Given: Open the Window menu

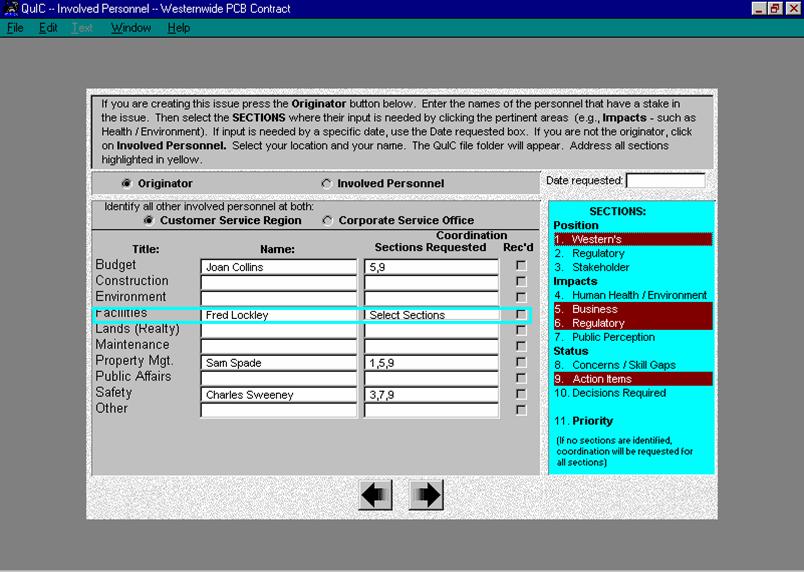Looking at the screenshot, I should pos(131,28).
